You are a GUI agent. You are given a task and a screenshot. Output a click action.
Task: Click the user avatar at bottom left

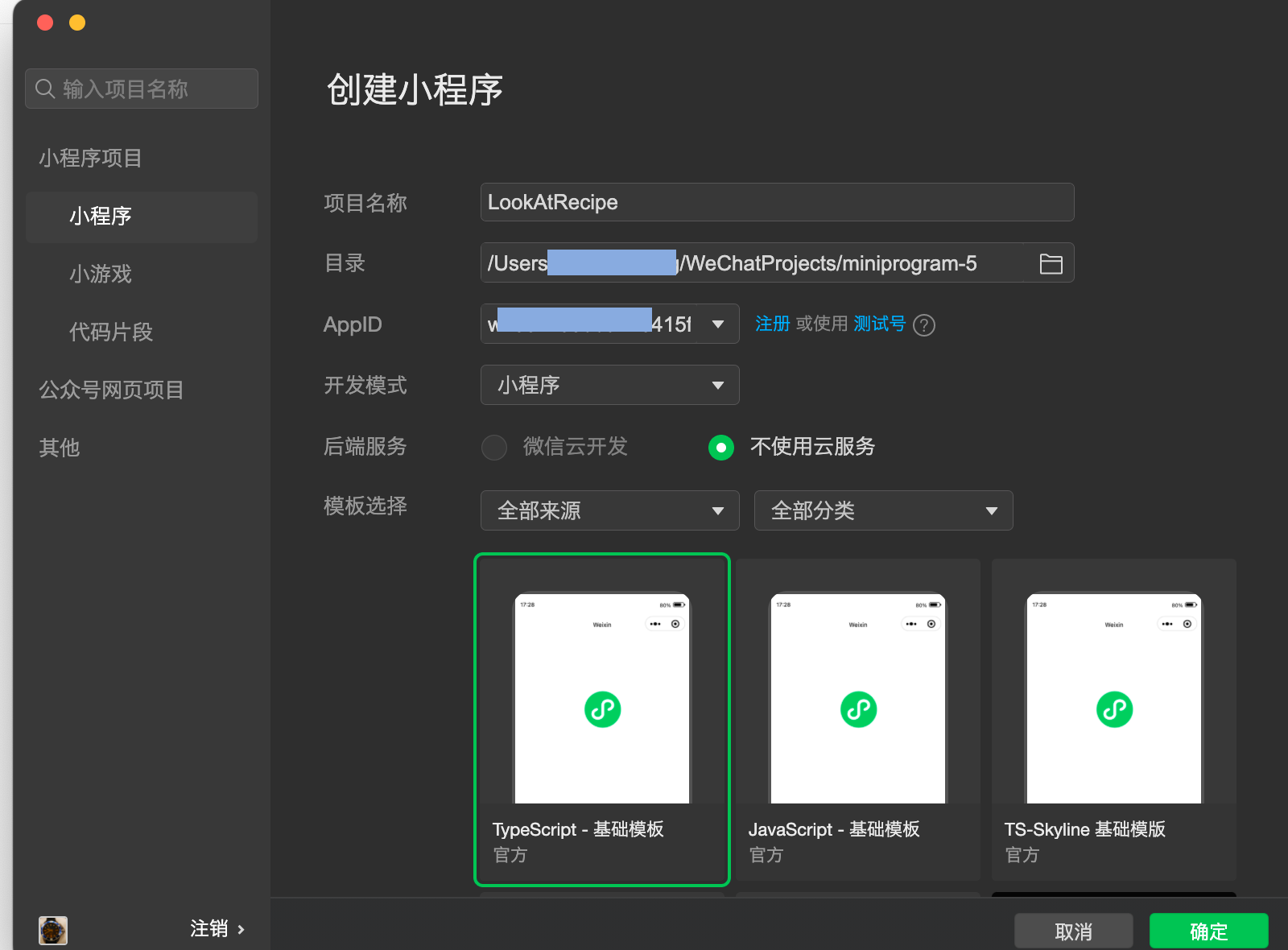52,931
